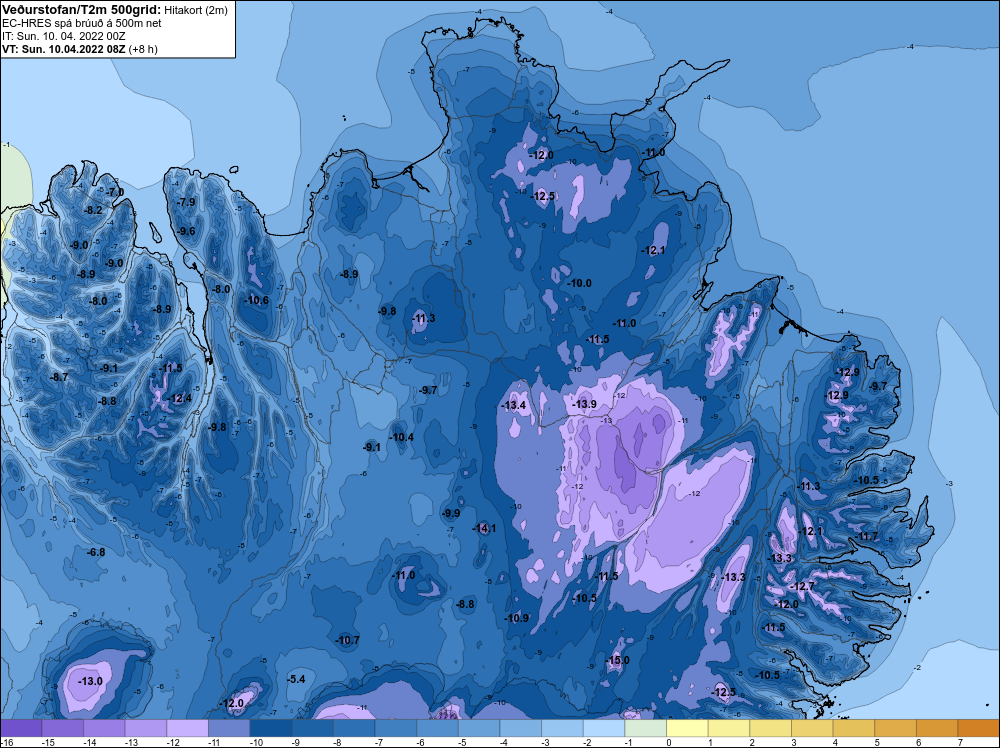Screen dimensions: 1000x748
Task: Select the -10.7 temperature value
Action: pyautogui.click(x=348, y=640)
